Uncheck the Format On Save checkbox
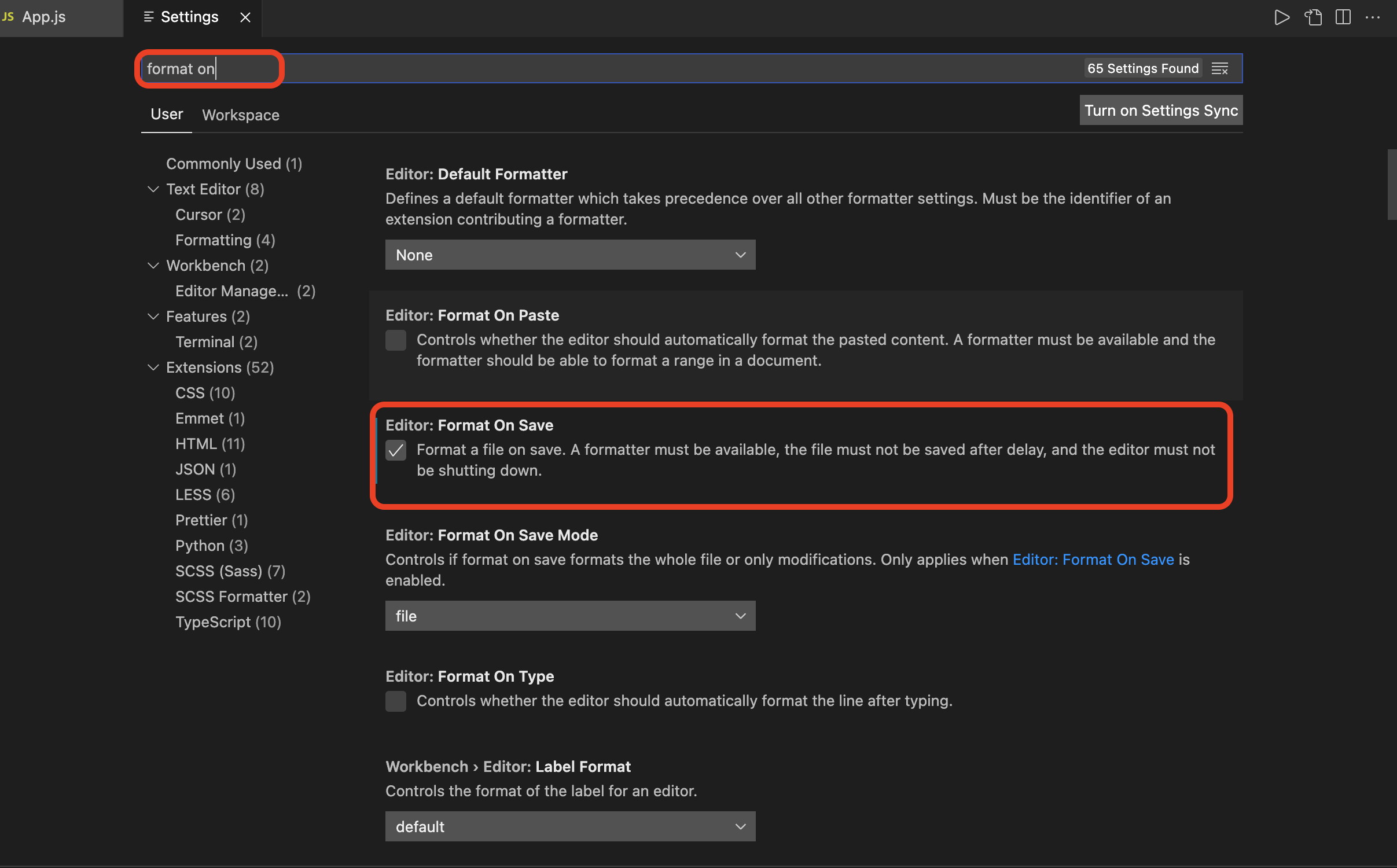The image size is (1397, 868). 396,450
